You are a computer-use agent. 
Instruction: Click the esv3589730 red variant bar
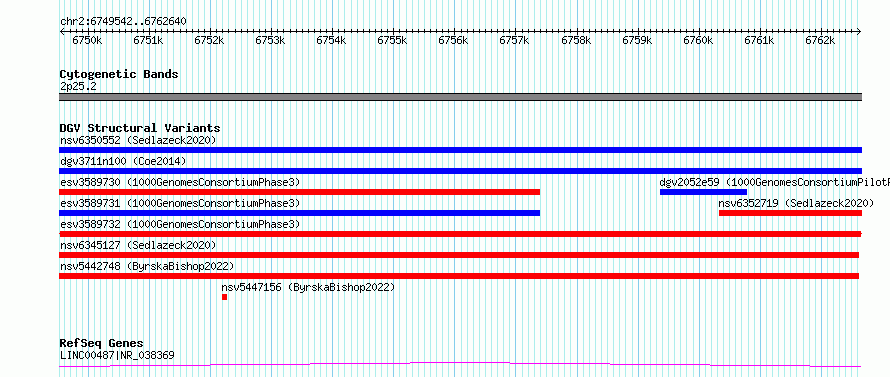pos(299,192)
